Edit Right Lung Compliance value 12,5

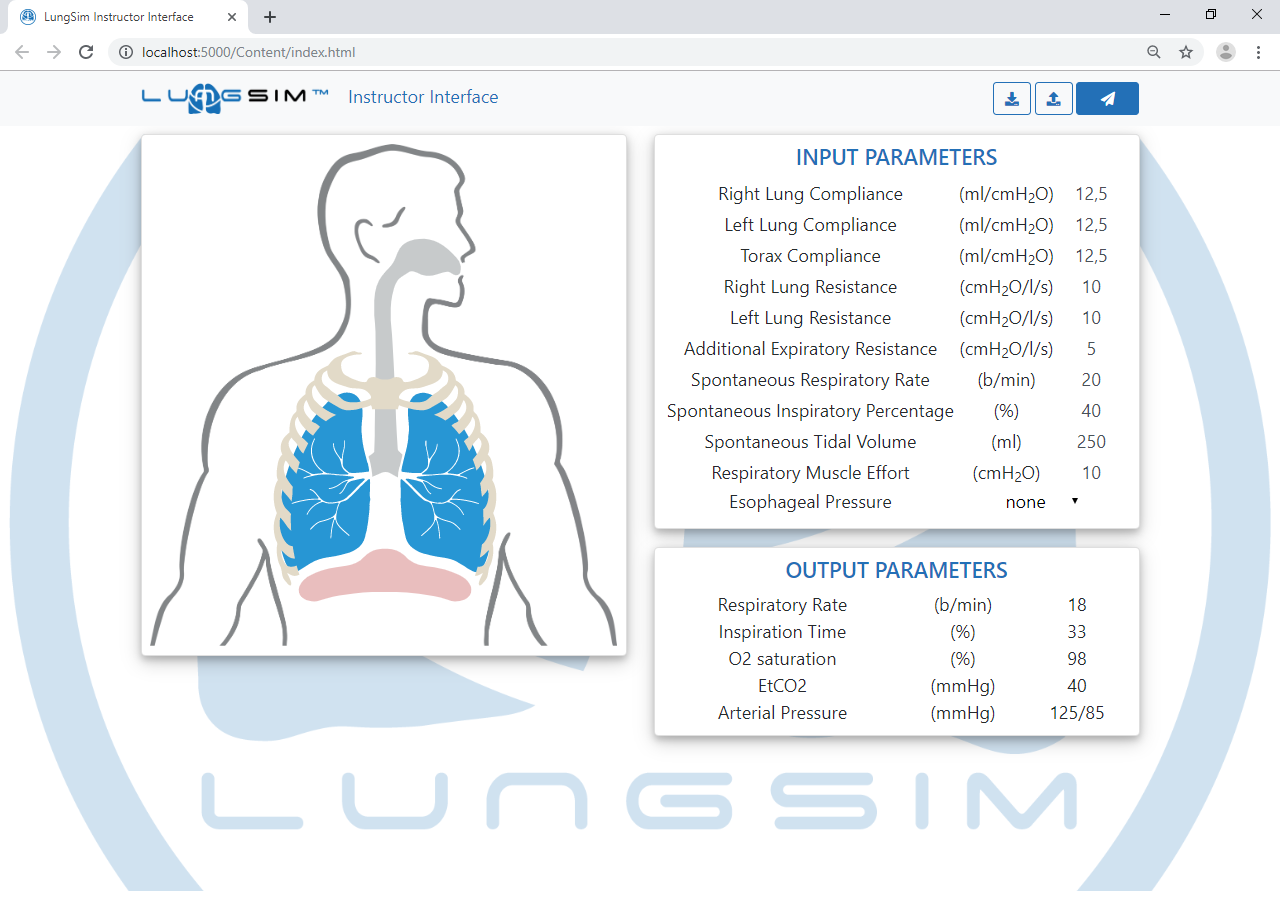pyautogui.click(x=1091, y=194)
